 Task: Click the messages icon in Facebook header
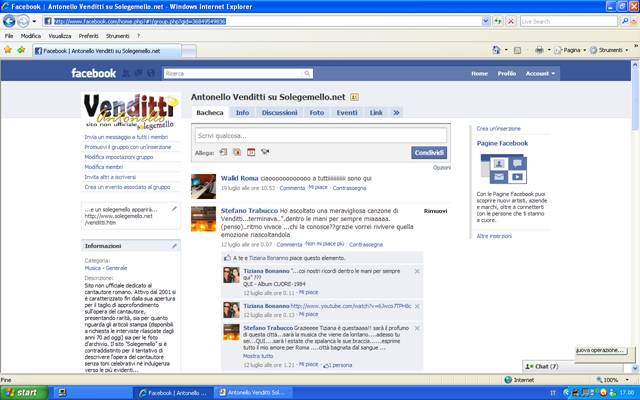pos(138,73)
